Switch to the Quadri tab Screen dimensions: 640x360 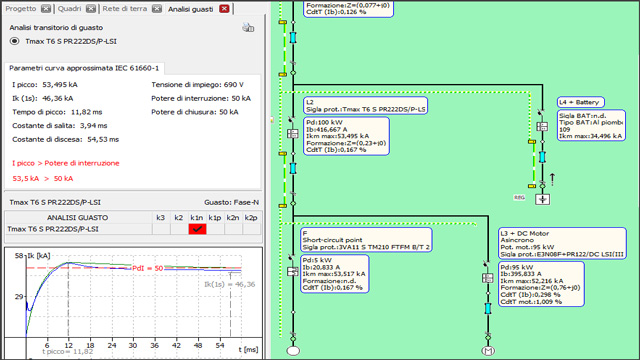69,9
